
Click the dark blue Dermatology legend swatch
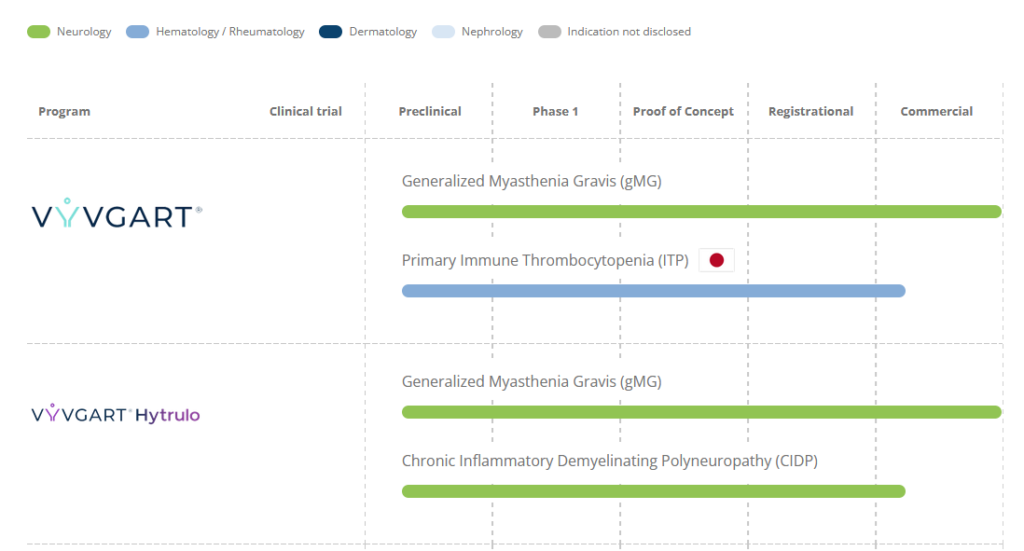[330, 32]
